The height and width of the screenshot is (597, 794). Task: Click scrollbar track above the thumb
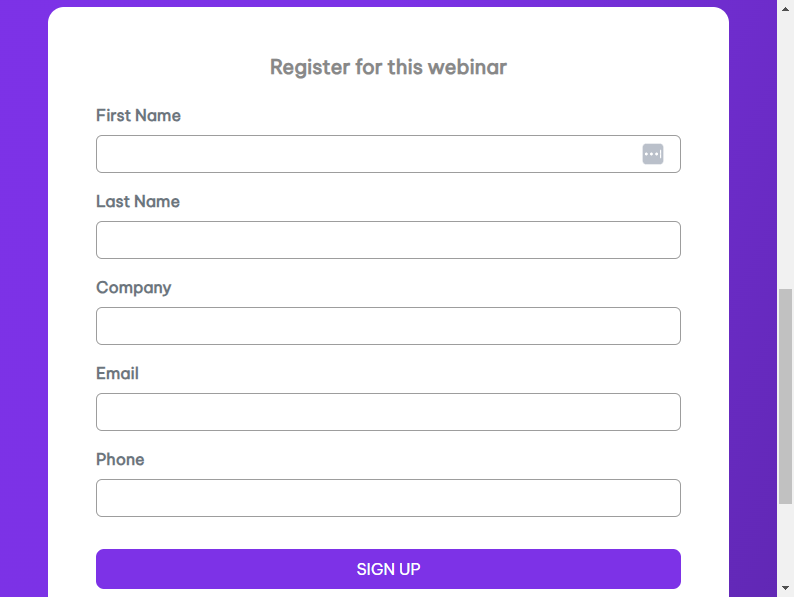[x=785, y=152]
